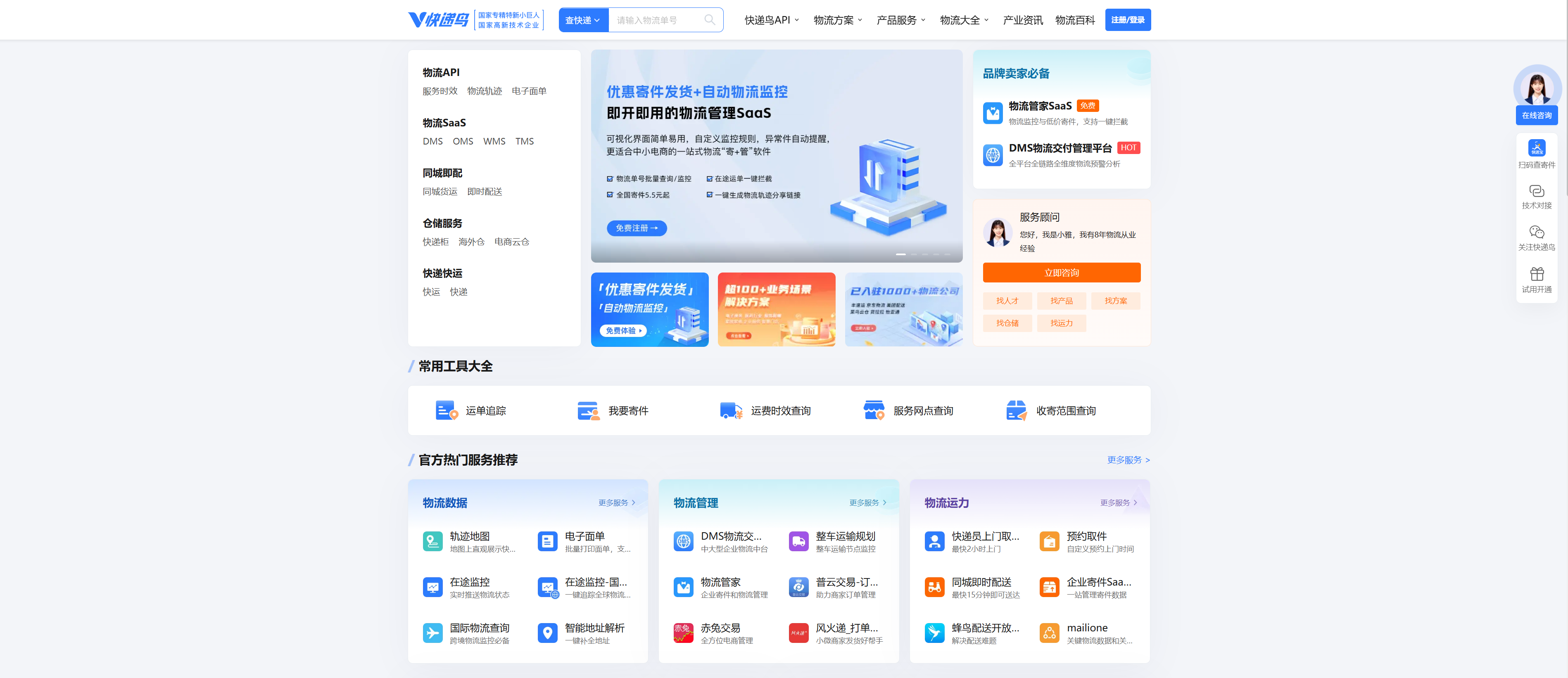The height and width of the screenshot is (678, 1568).
Task: Click the 在线咨询 floating button
Action: 1536,115
